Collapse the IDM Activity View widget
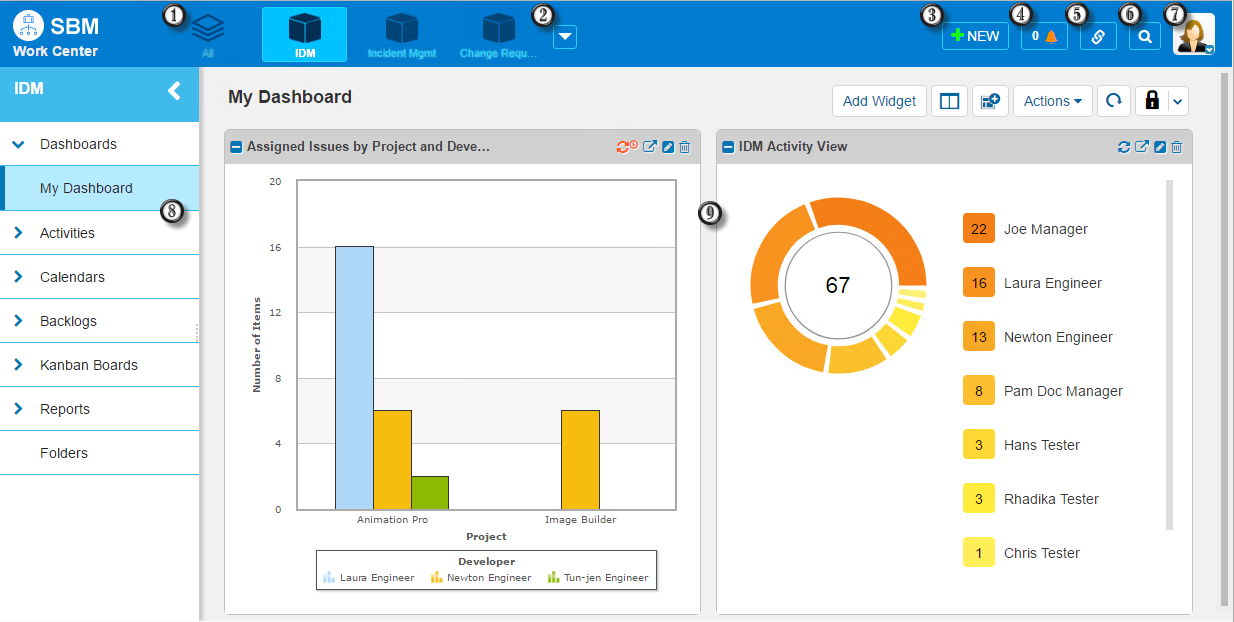Screen dimensions: 1234x622 (x=728, y=147)
